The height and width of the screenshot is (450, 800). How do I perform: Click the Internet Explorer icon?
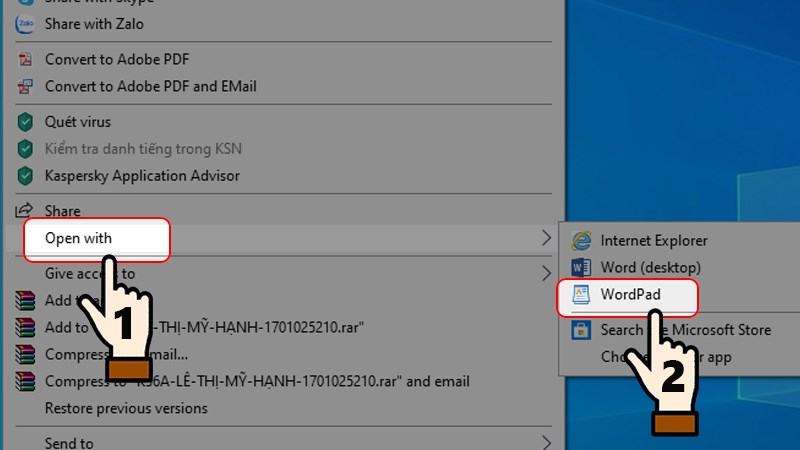581,240
